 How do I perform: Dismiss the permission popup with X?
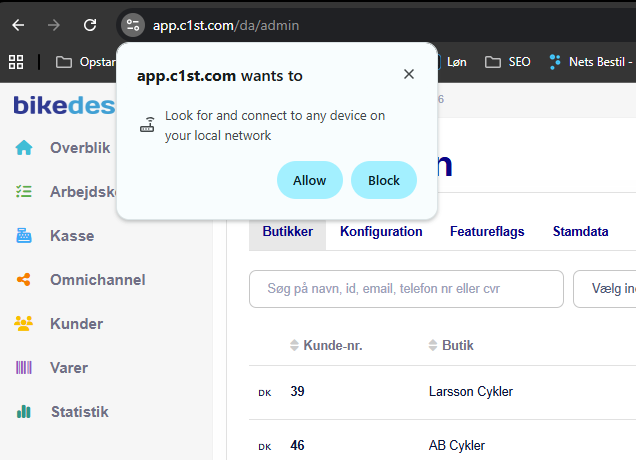click(x=408, y=74)
